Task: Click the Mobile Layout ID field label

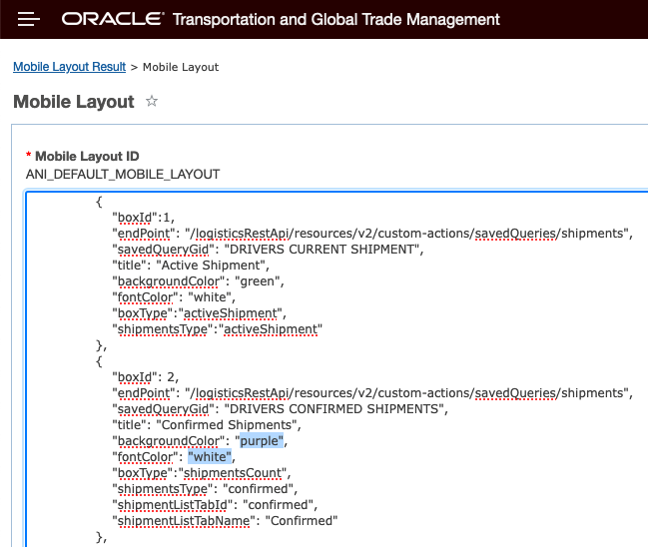Action: 87,156
